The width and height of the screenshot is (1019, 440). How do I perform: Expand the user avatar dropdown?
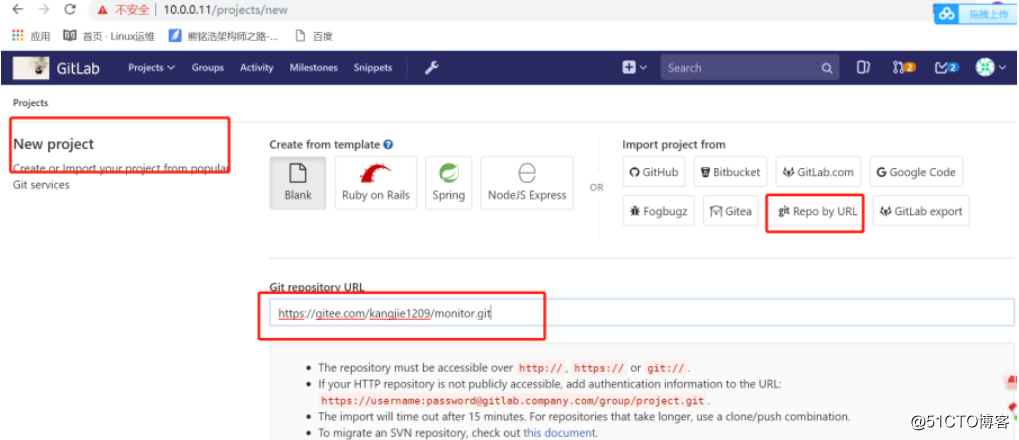point(991,68)
